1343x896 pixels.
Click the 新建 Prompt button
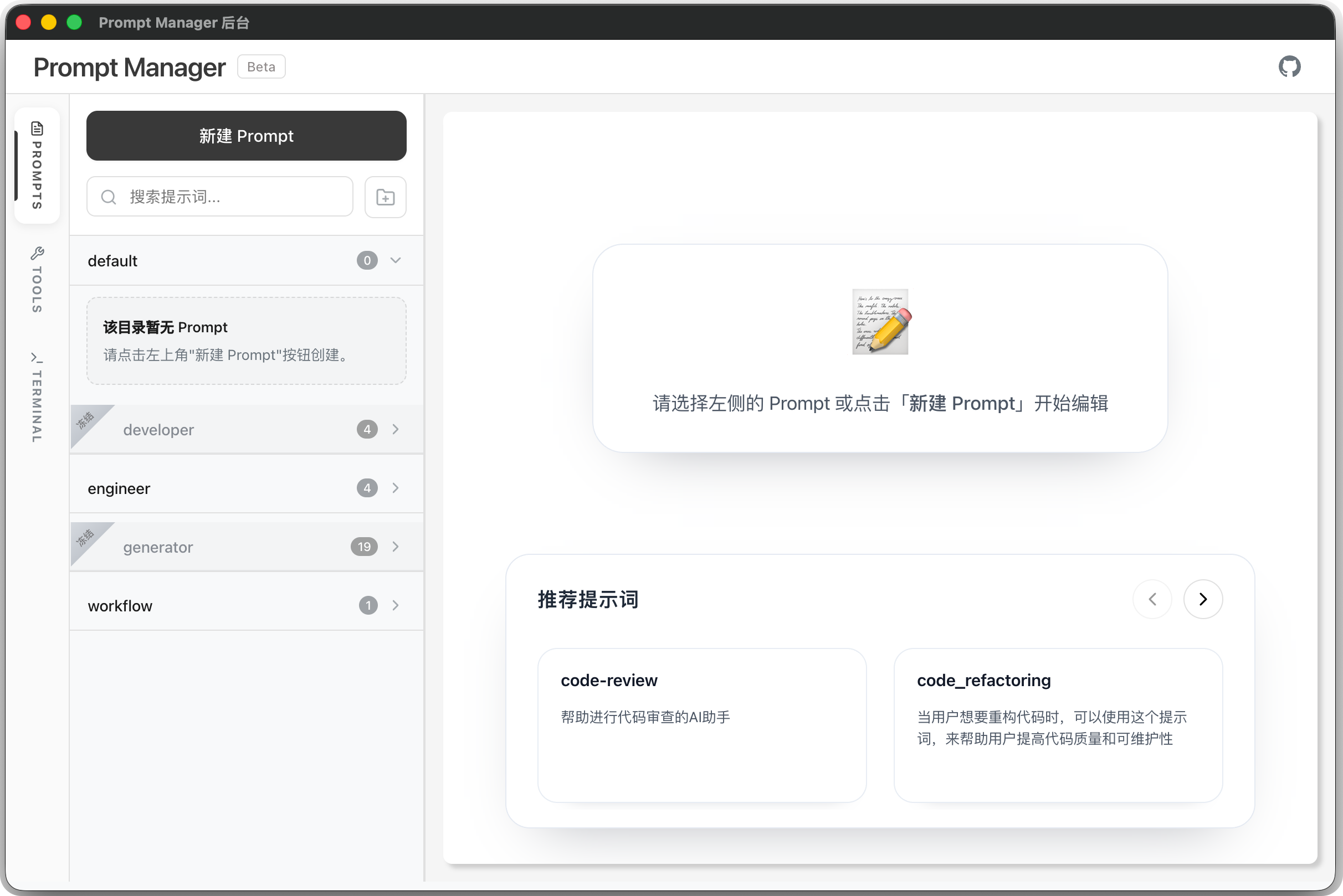[x=247, y=136]
